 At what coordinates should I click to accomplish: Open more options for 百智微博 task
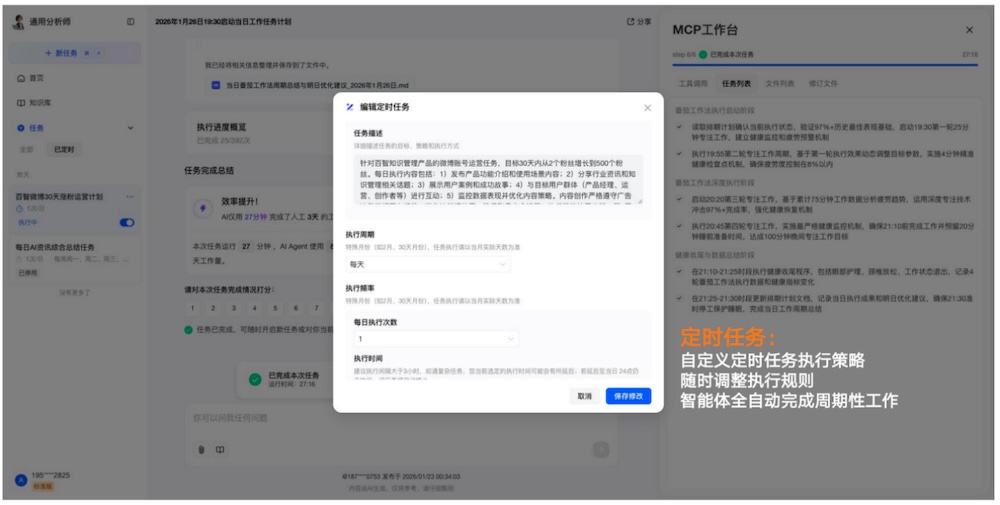127,197
